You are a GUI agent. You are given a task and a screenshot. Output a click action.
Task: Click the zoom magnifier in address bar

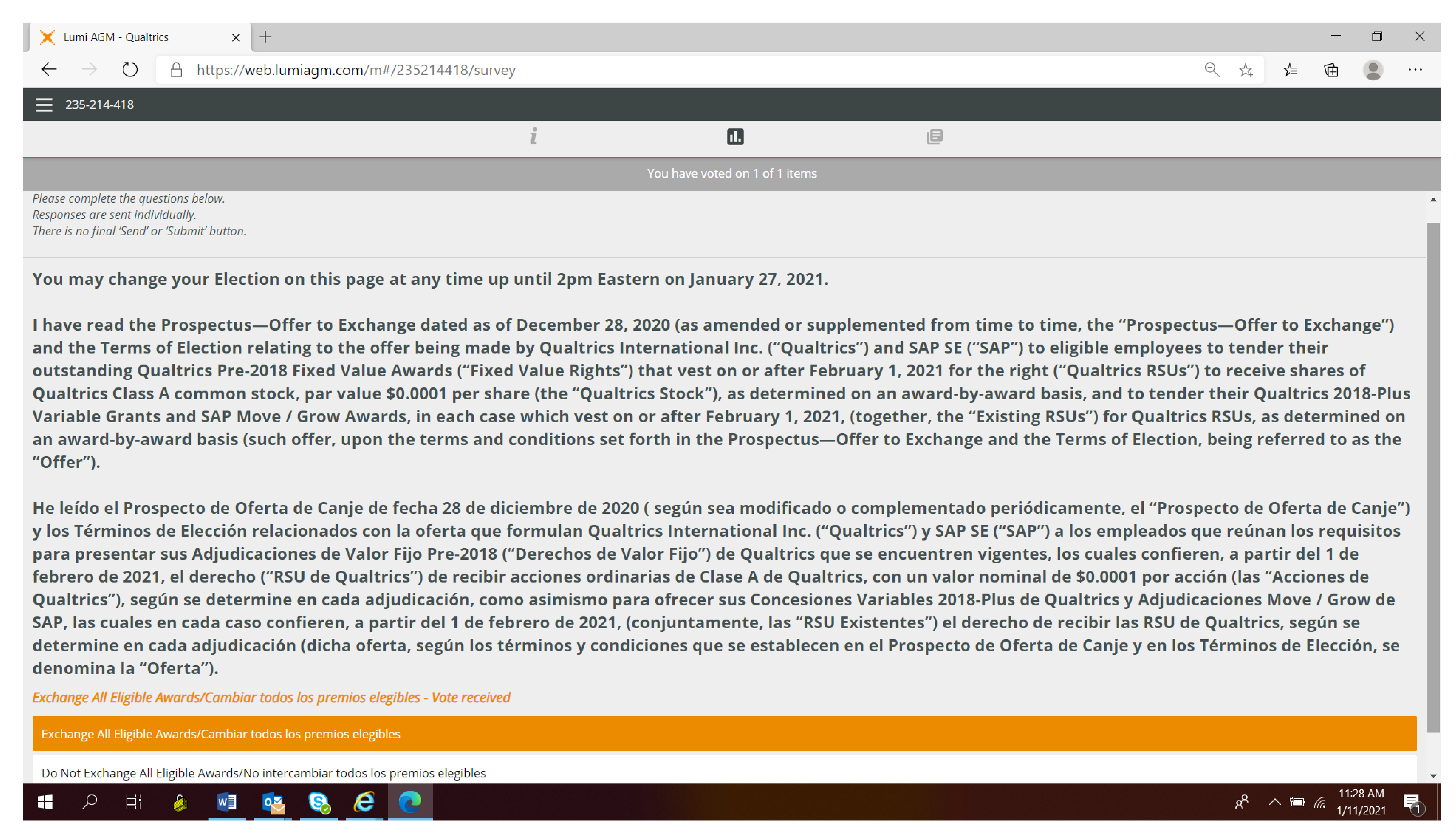coord(1211,70)
